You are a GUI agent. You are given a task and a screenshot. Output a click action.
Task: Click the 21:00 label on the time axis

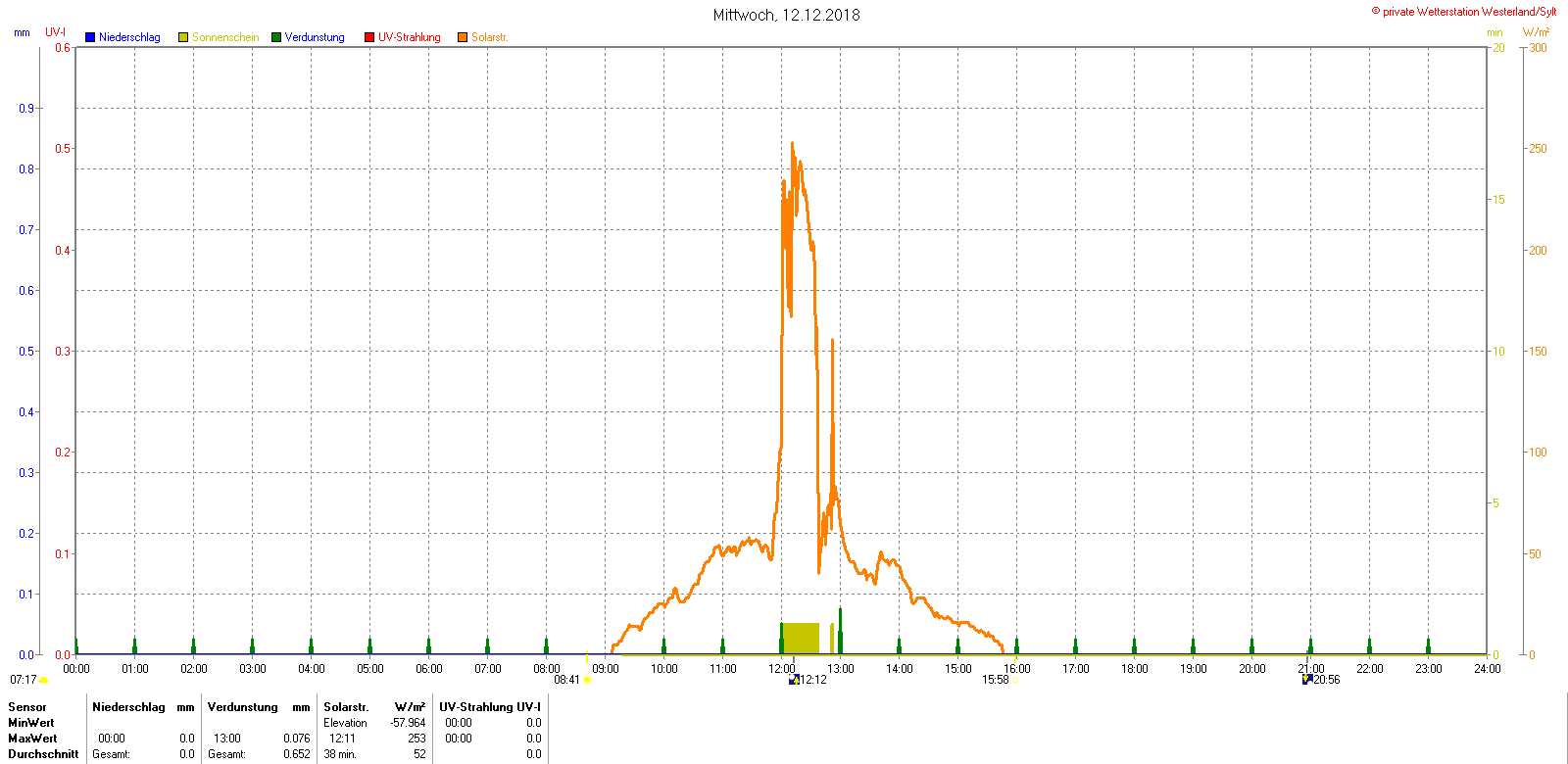(1311, 669)
